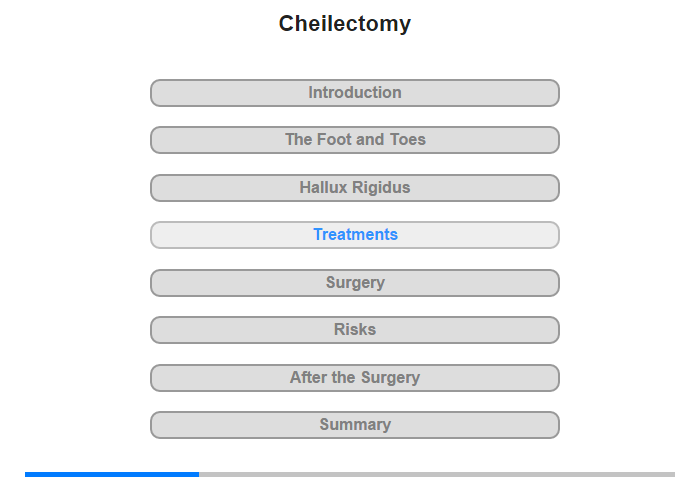Viewport: 700px width, 480px height.
Task: View the Risks section
Action: tap(354, 330)
